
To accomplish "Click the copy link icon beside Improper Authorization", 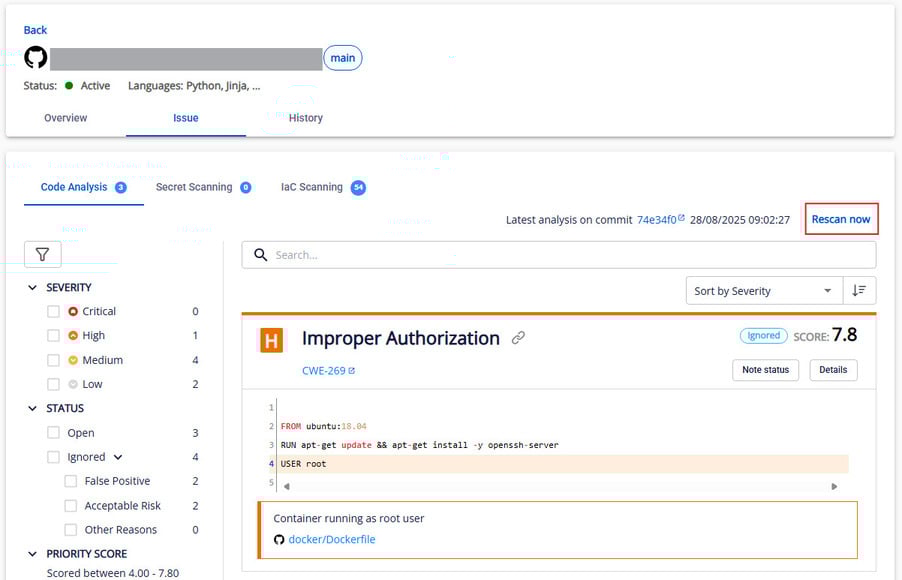I will click(518, 338).
